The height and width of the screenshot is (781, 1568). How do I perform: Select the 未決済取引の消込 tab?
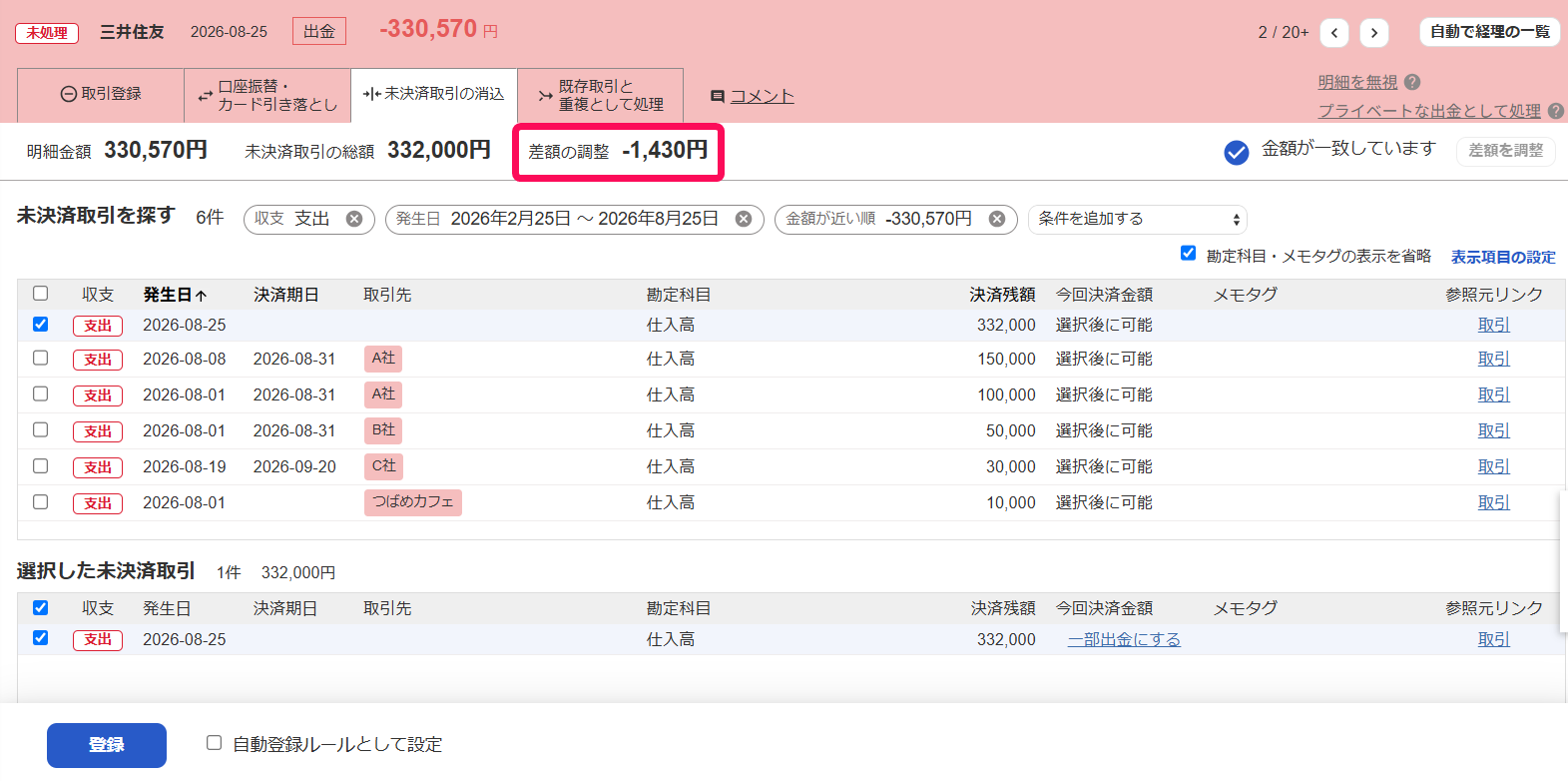[434, 94]
